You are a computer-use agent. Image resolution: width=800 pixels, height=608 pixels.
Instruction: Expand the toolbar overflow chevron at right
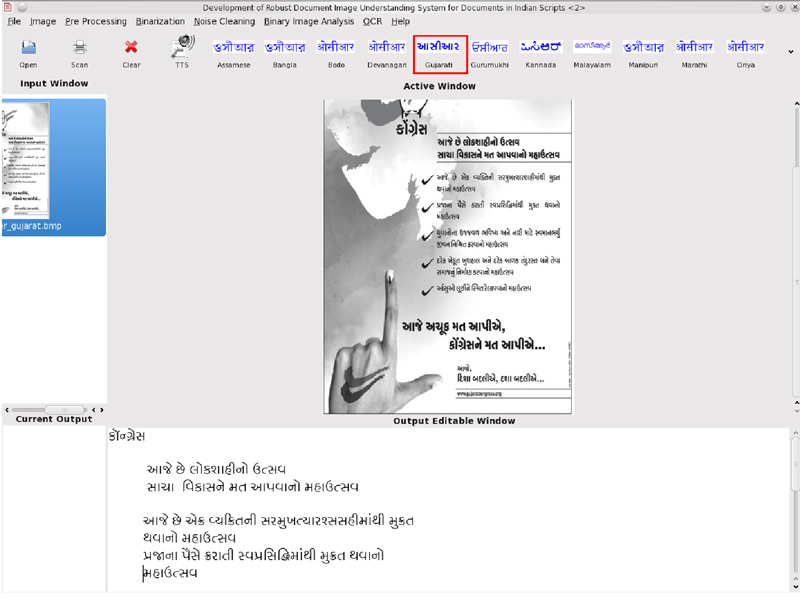click(x=791, y=51)
